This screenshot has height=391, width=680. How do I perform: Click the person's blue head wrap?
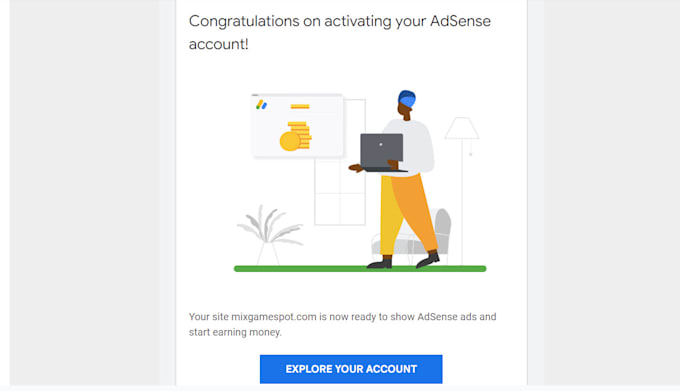pyautogui.click(x=407, y=99)
